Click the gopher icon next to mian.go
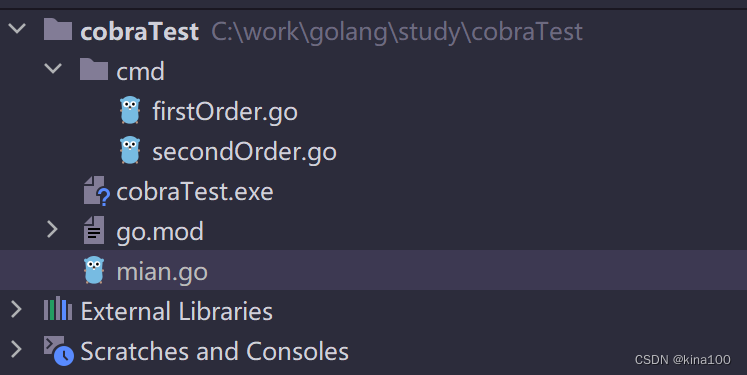747x375 pixels. pos(94,271)
